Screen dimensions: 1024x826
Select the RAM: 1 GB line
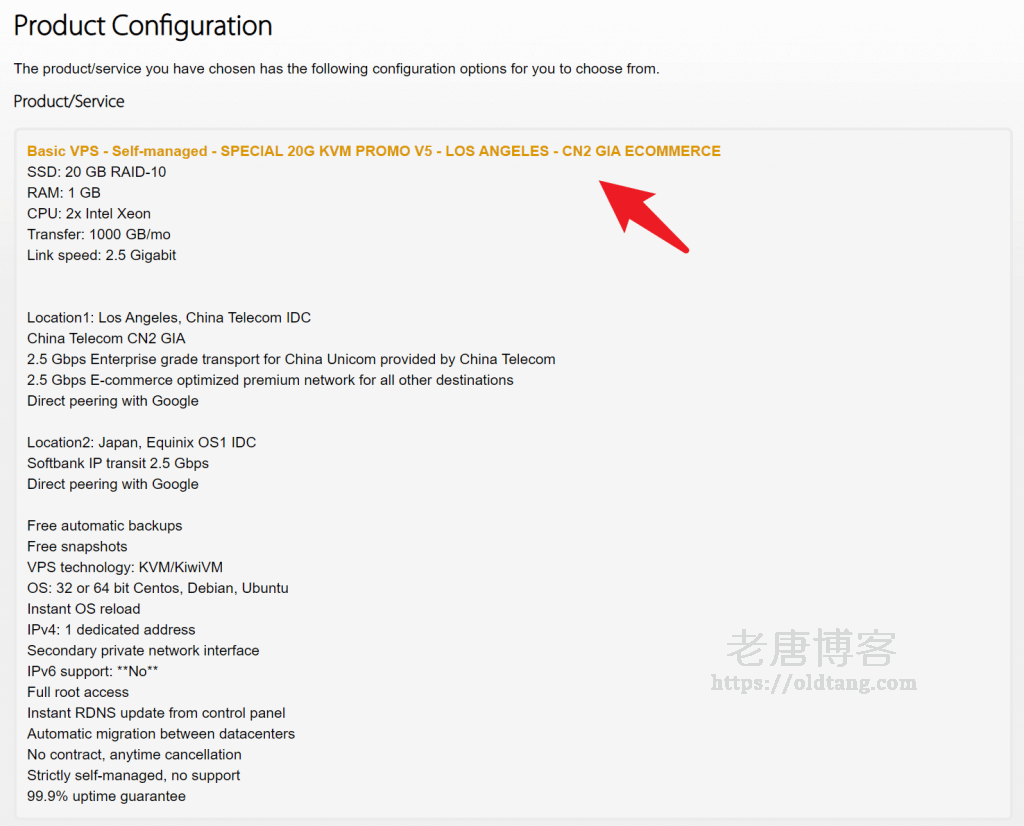[x=64, y=193]
